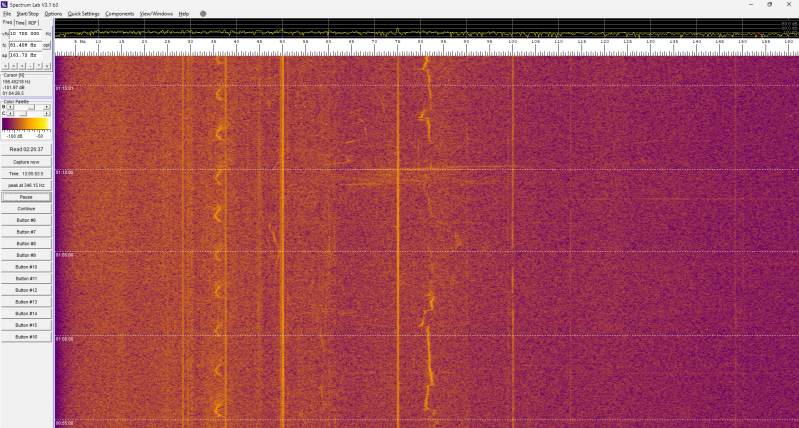Click the C slider left arrow
Image resolution: width=799 pixels, height=428 pixels.
coord(10,113)
